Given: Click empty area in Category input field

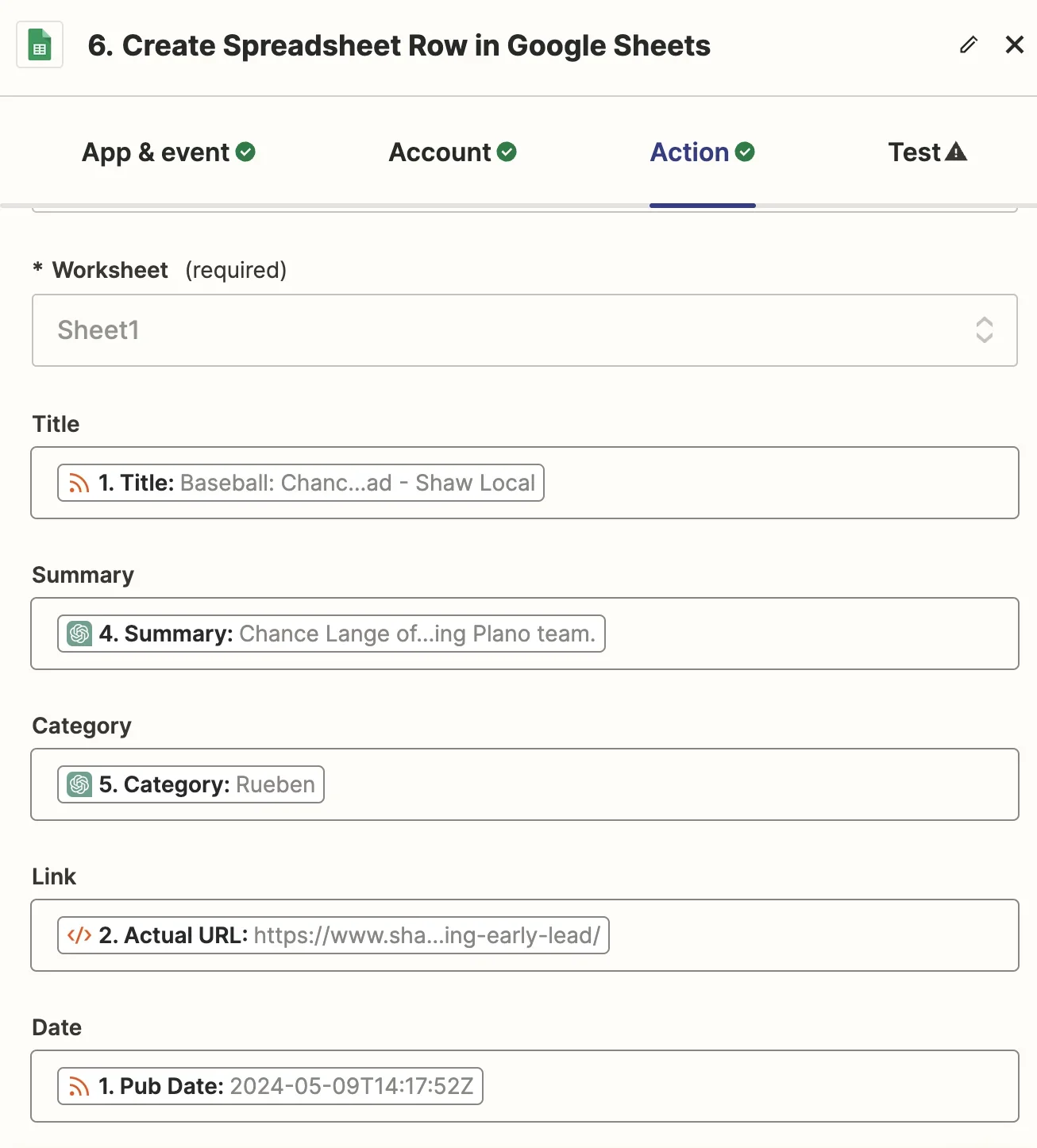Looking at the screenshot, I should pyautogui.click(x=667, y=784).
